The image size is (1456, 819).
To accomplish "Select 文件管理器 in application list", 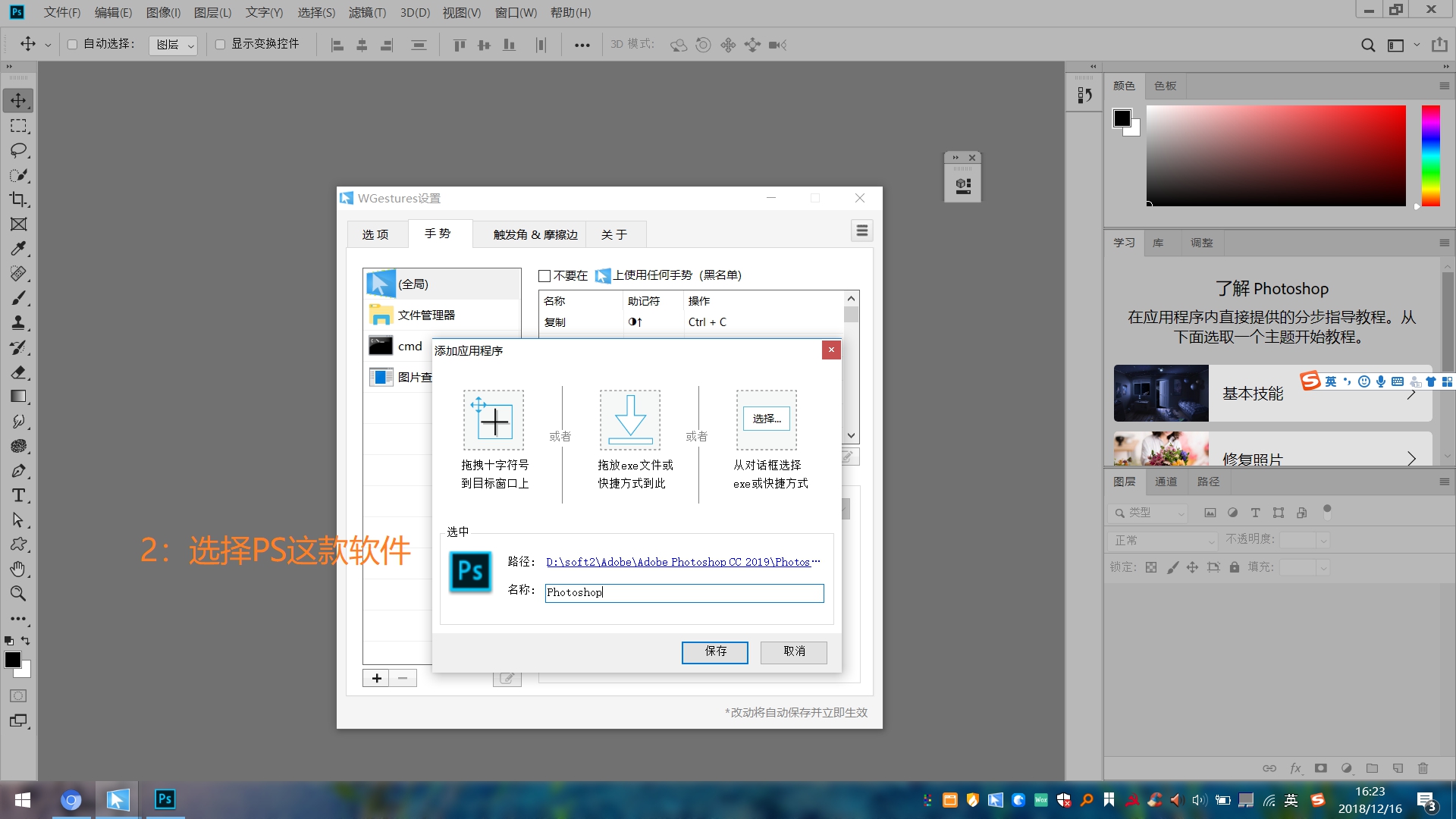I will pos(442,315).
